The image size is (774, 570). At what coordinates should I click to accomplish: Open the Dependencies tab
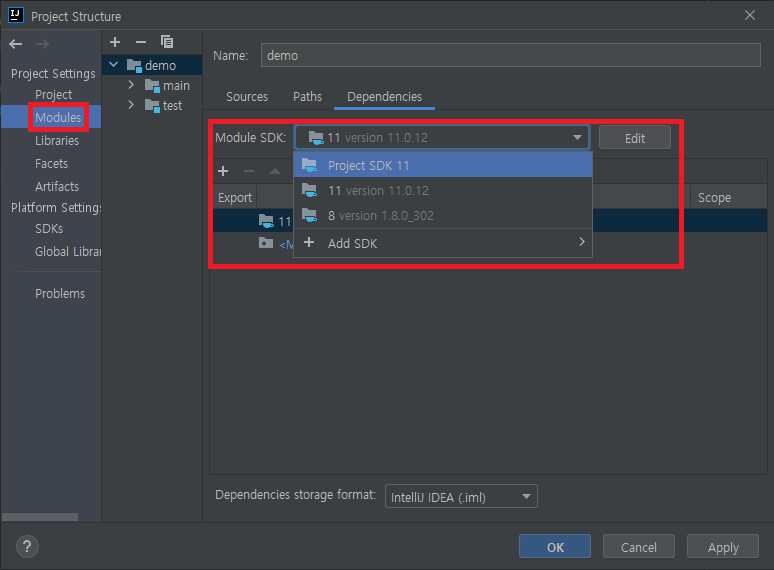pos(385,97)
